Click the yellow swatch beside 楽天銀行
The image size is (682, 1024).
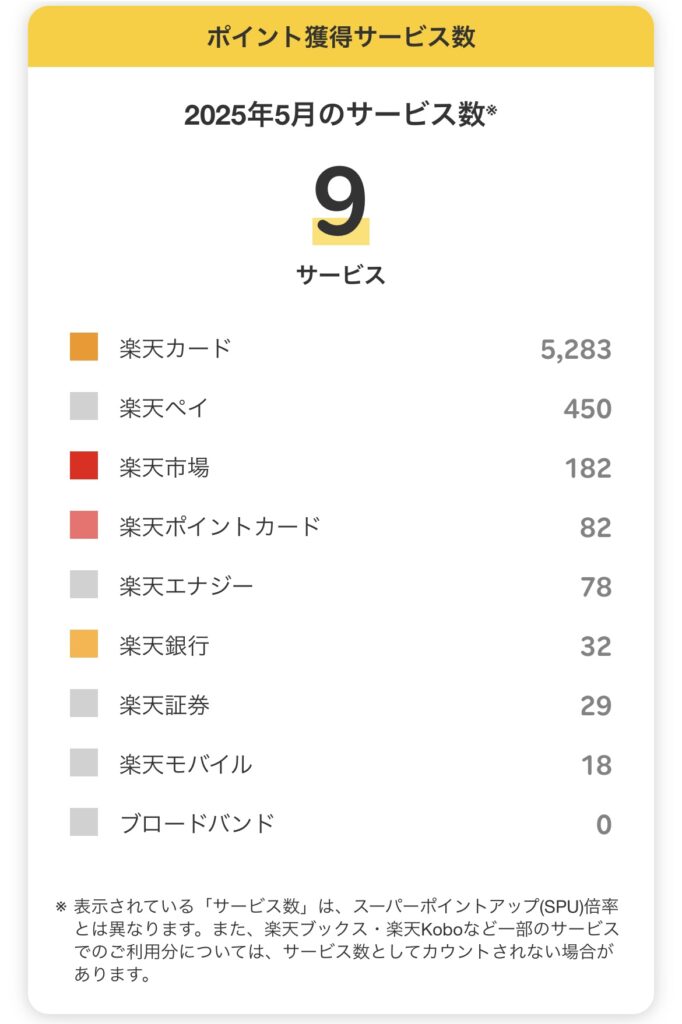[84, 644]
